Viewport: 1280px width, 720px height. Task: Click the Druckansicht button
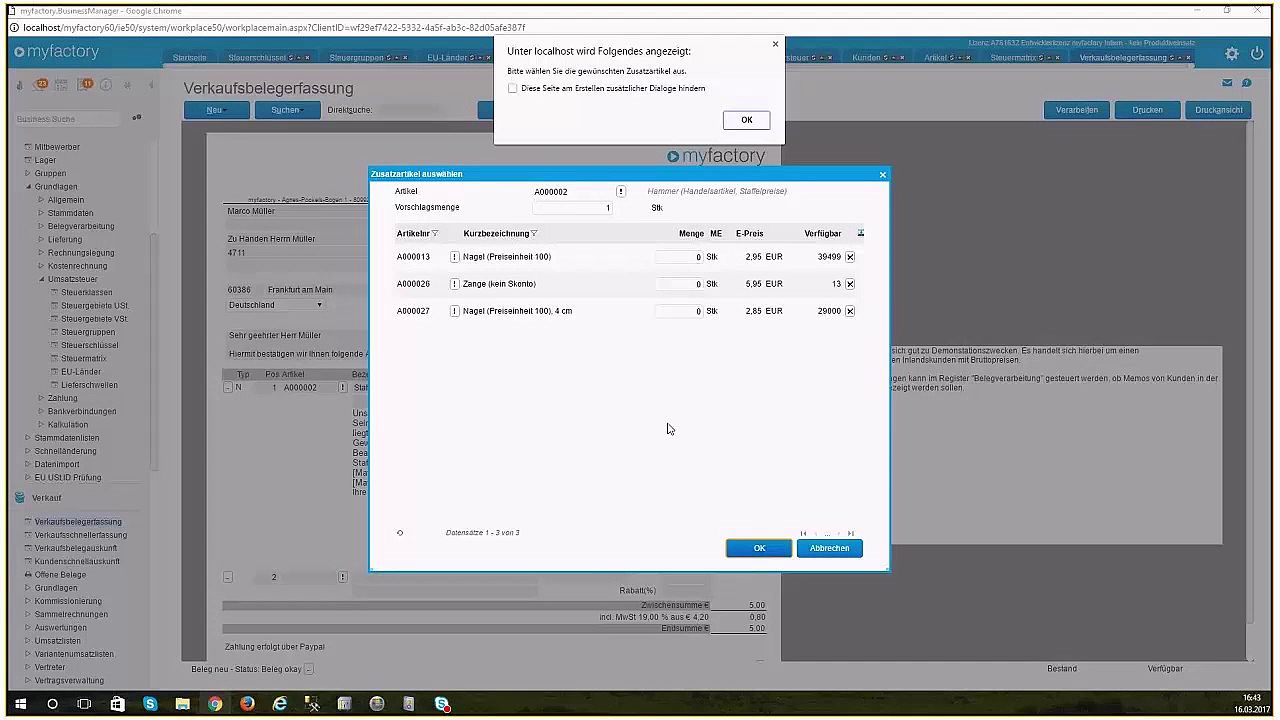pyautogui.click(x=1218, y=110)
